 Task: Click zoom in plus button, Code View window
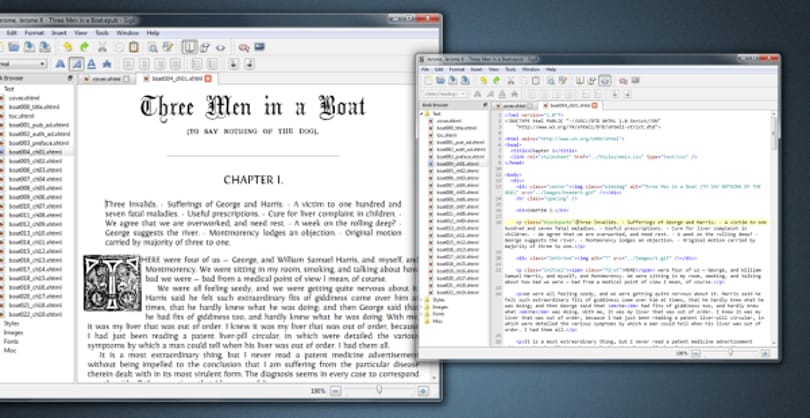[x=765, y=353]
